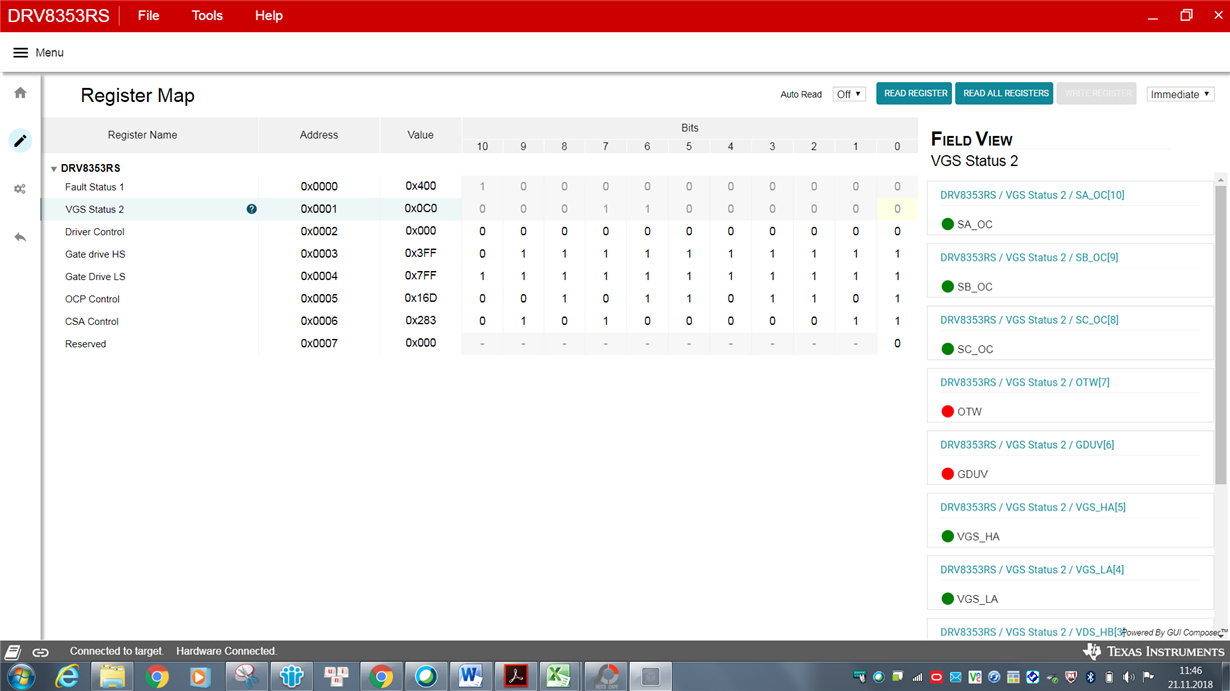Open the Help menu

[x=268, y=16]
